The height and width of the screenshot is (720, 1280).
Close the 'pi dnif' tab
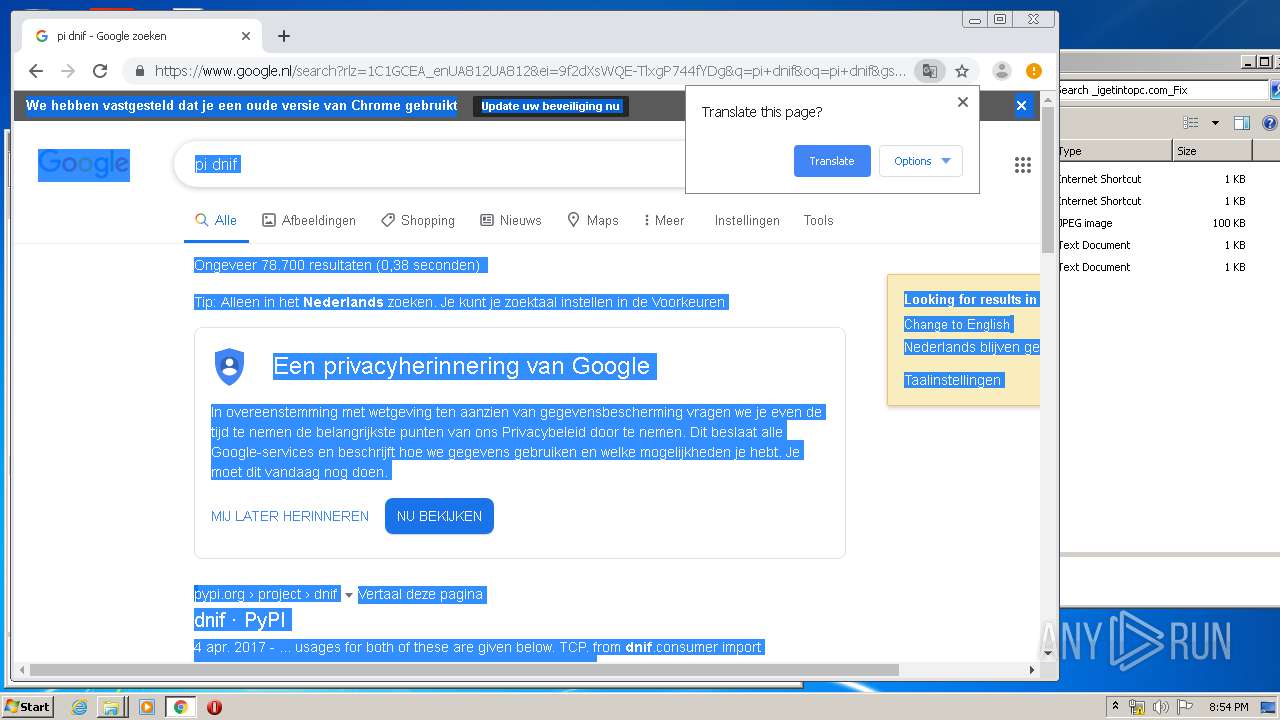click(x=246, y=36)
